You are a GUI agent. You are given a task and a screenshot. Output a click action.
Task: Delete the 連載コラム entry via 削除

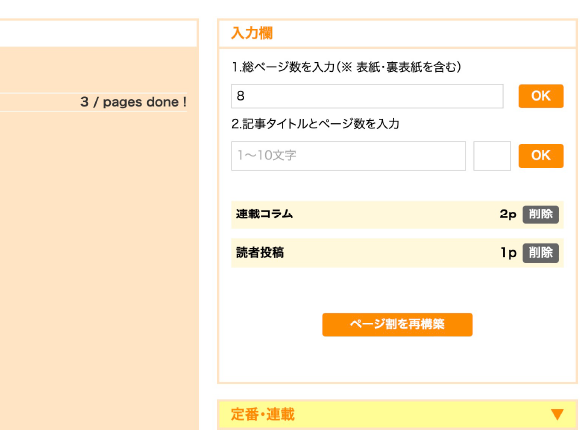tap(541, 214)
